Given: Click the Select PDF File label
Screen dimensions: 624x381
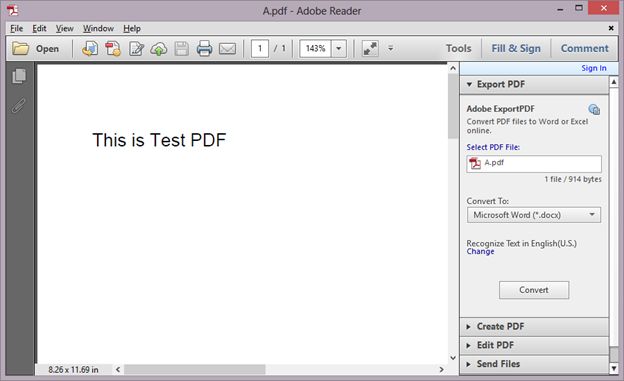Looking at the screenshot, I should point(493,147).
